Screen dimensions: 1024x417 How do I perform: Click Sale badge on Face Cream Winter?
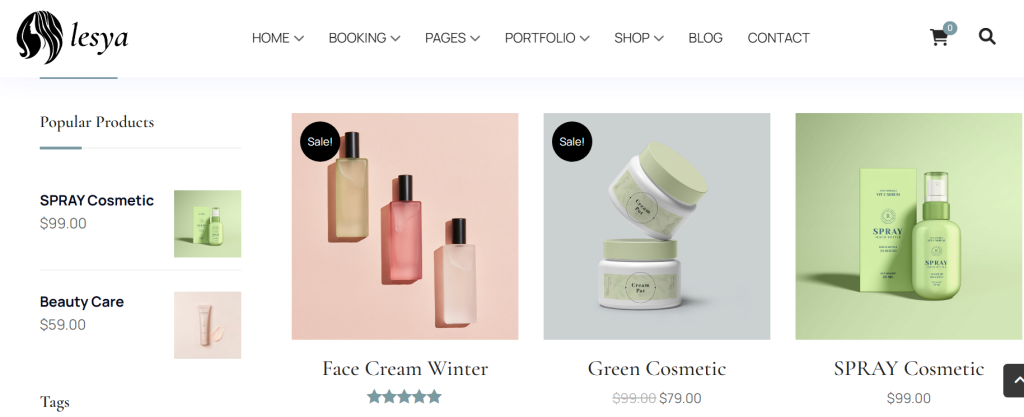point(320,141)
